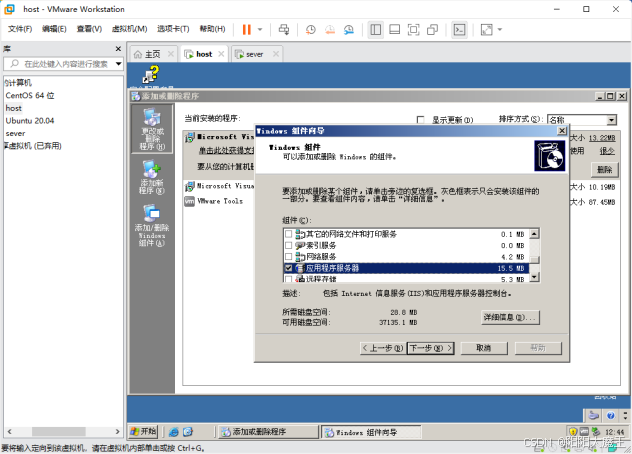Click the desktop shortcut with question mark

pos(152,75)
